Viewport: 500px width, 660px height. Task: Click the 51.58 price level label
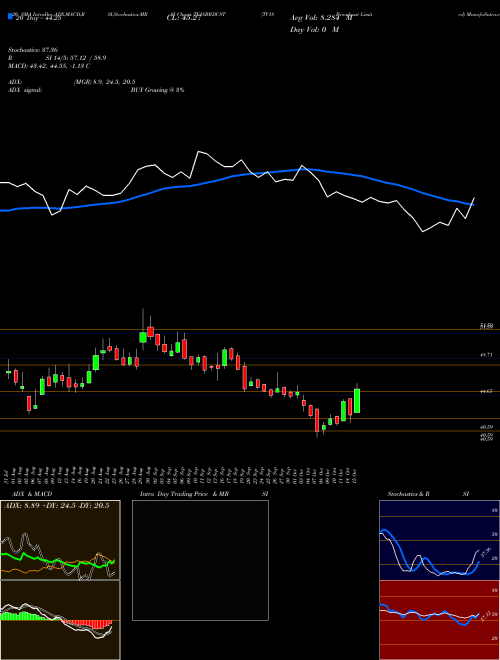[486, 326]
